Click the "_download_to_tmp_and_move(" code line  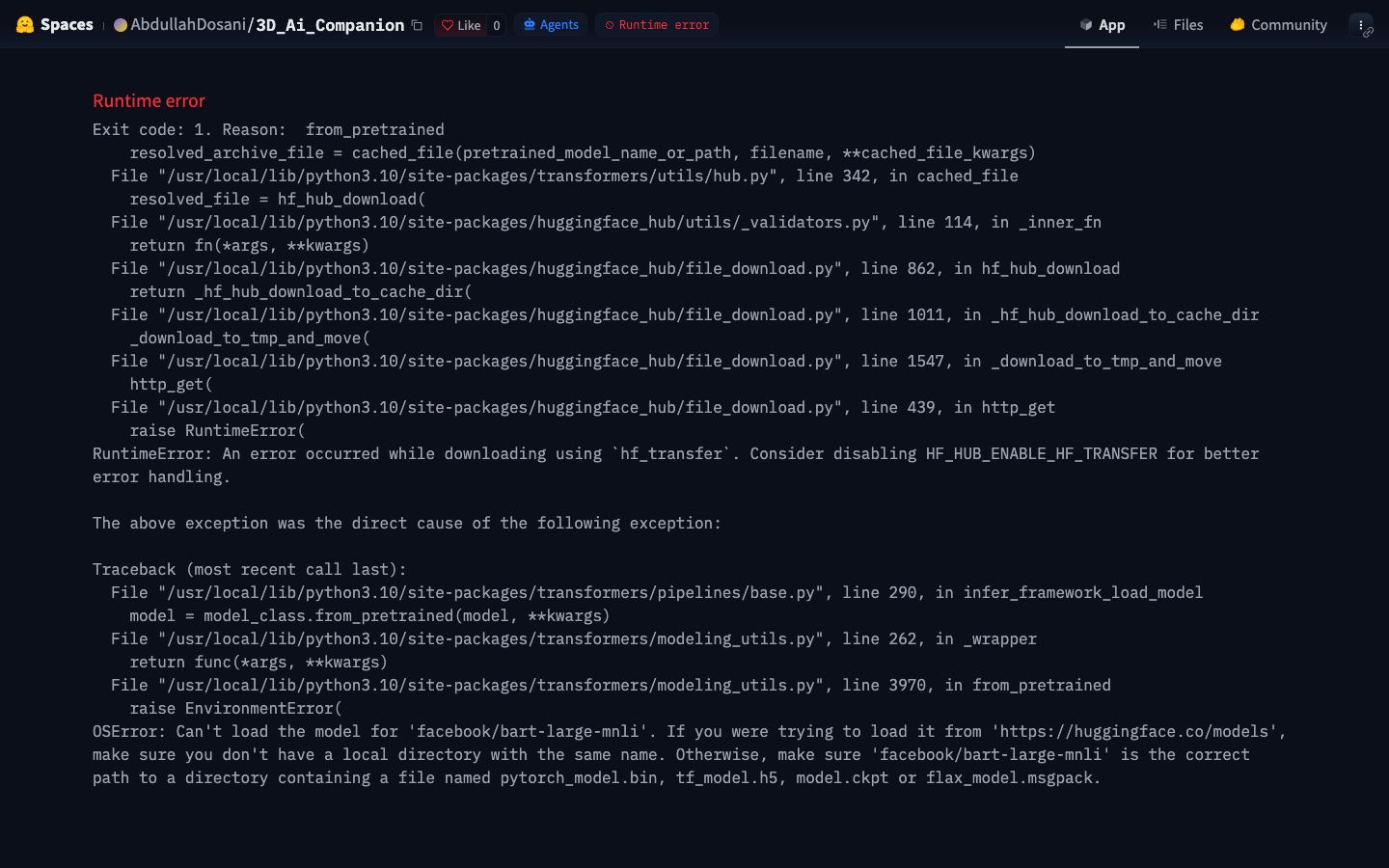pyautogui.click(x=250, y=338)
